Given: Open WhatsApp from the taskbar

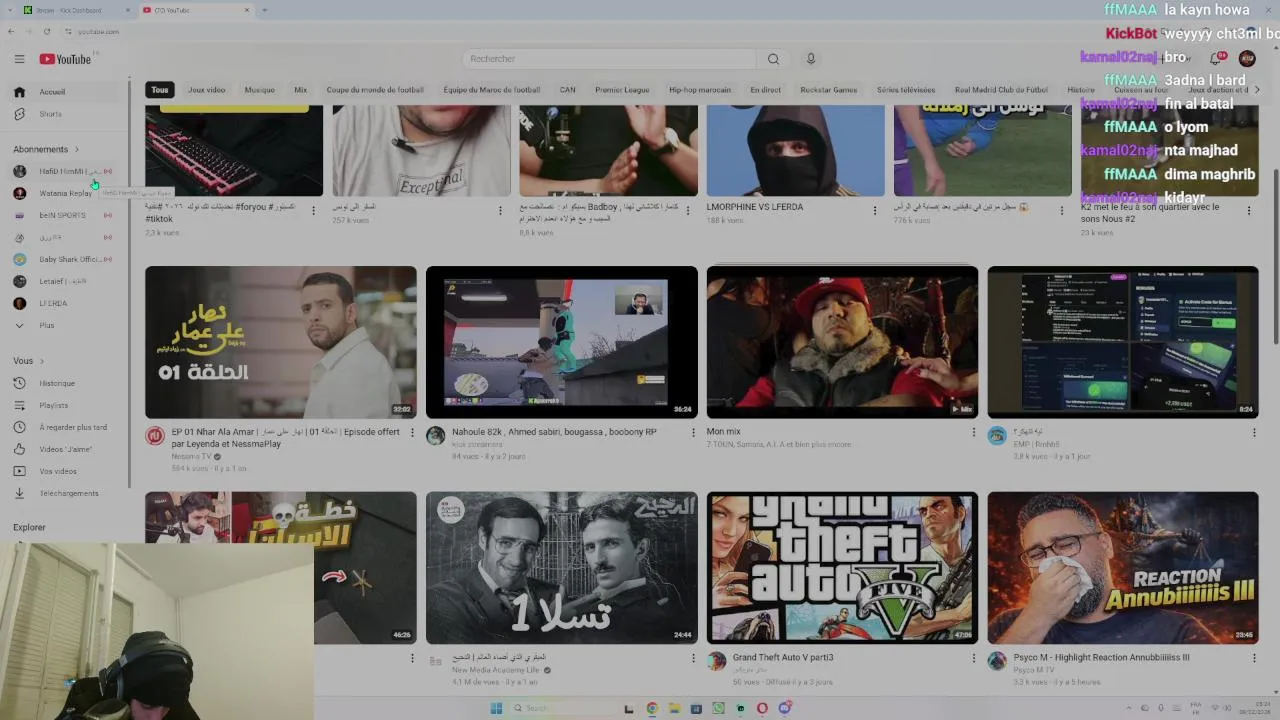Looking at the screenshot, I should click(x=718, y=708).
